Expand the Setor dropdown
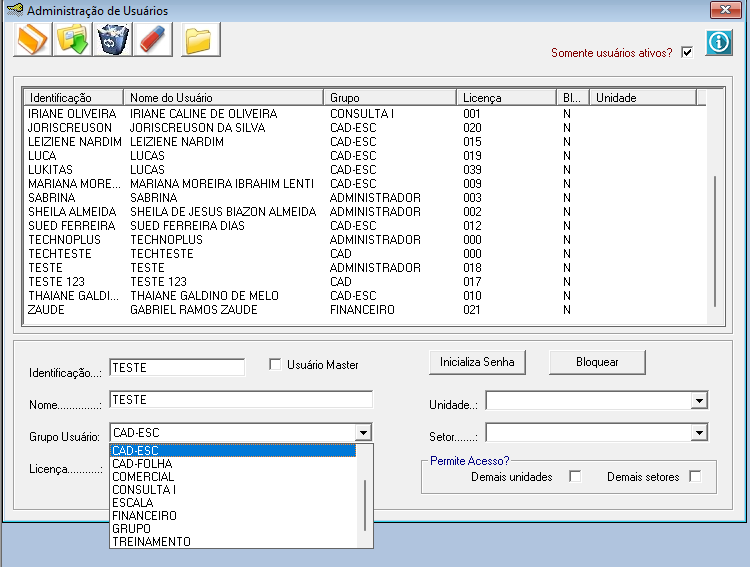 [699, 433]
